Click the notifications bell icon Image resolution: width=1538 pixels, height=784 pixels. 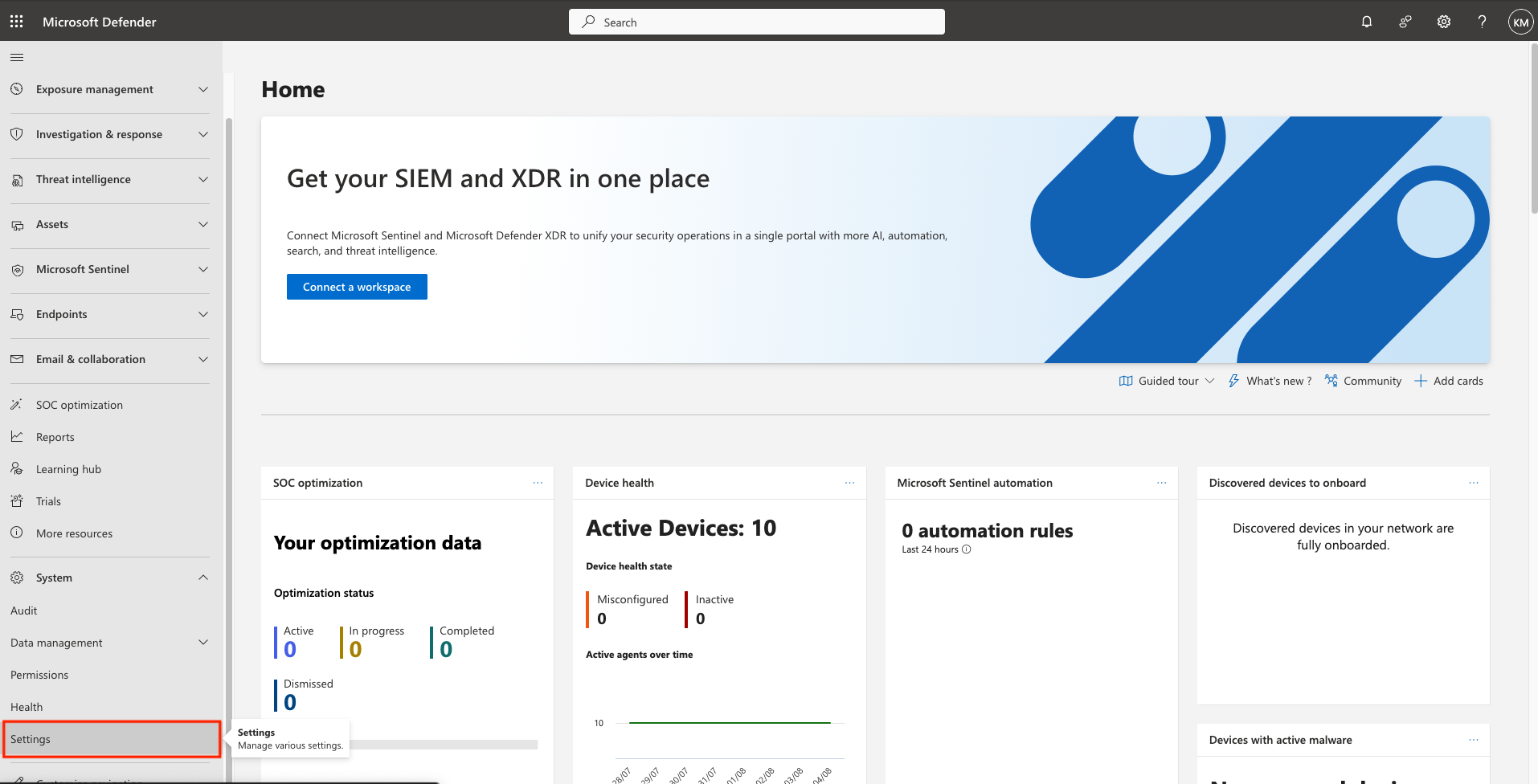(1366, 22)
